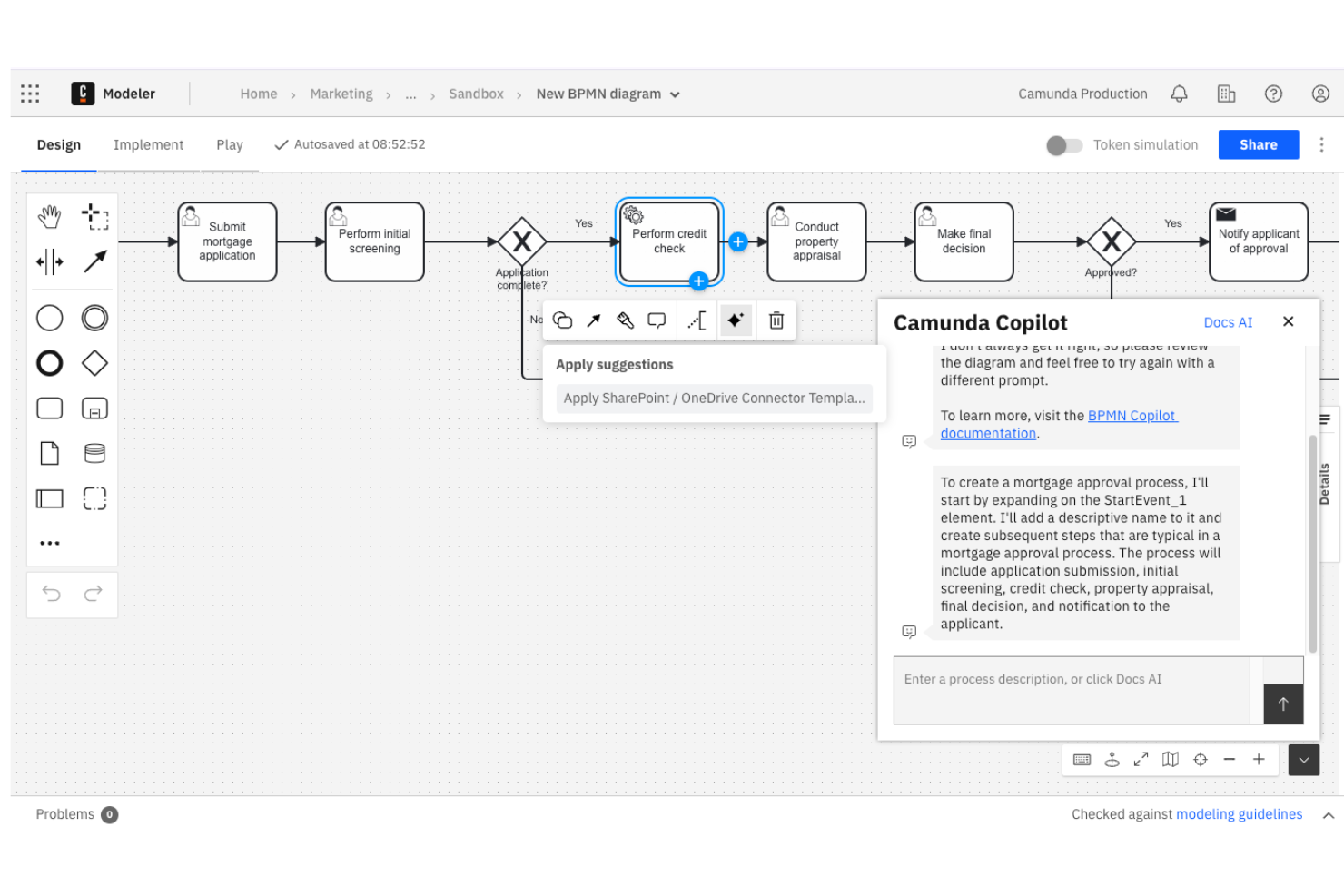This screenshot has width=1344, height=896.
Task: Add a participant pool from the palette
Action: tap(50, 498)
